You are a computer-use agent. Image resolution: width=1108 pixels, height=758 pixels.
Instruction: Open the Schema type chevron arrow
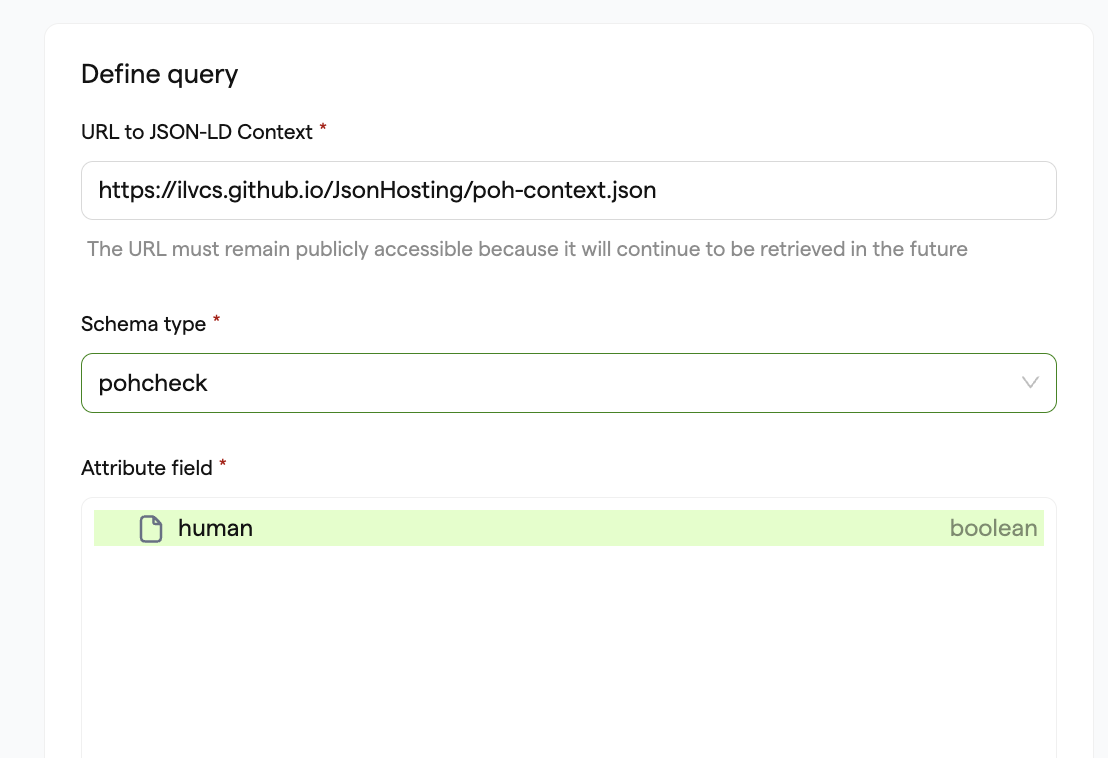[1030, 383]
